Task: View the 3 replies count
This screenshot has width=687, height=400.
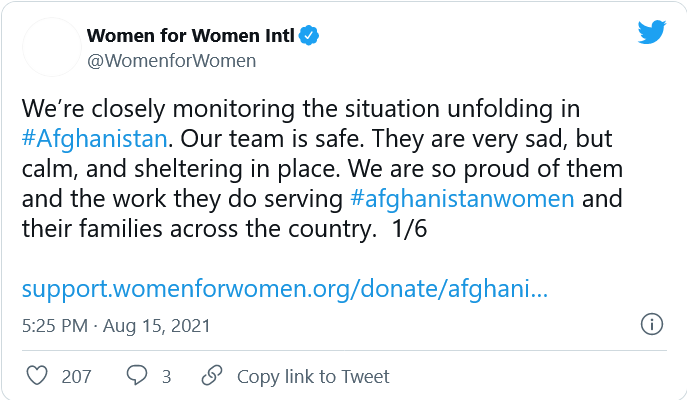Action: pyautogui.click(x=166, y=377)
